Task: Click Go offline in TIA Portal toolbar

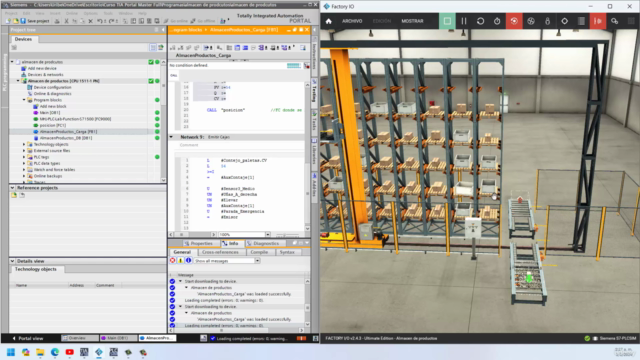Action: 202,21
